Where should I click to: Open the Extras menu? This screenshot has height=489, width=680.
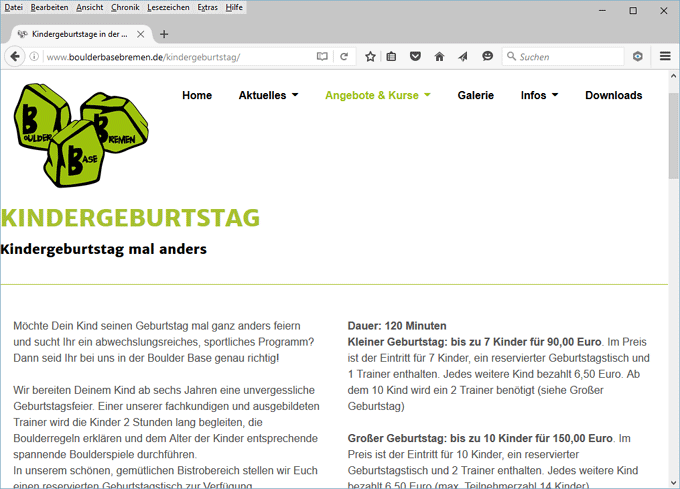207,7
